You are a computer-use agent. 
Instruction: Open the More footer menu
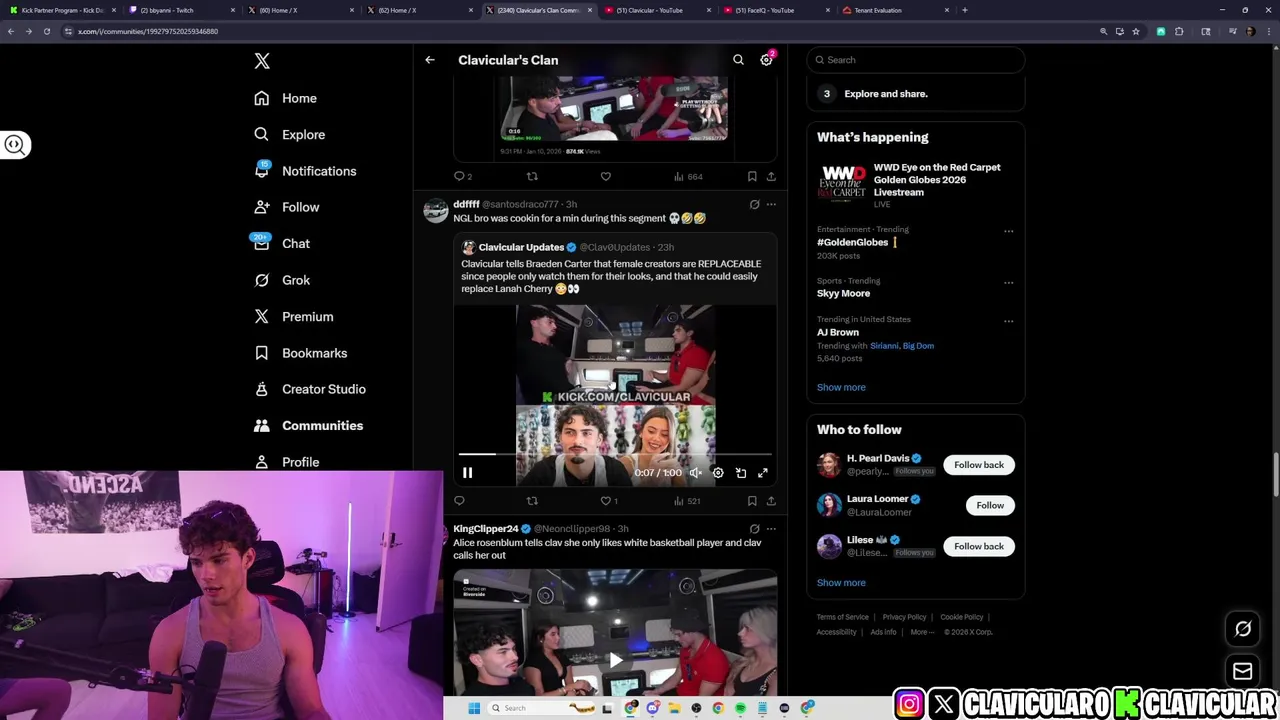click(x=922, y=632)
